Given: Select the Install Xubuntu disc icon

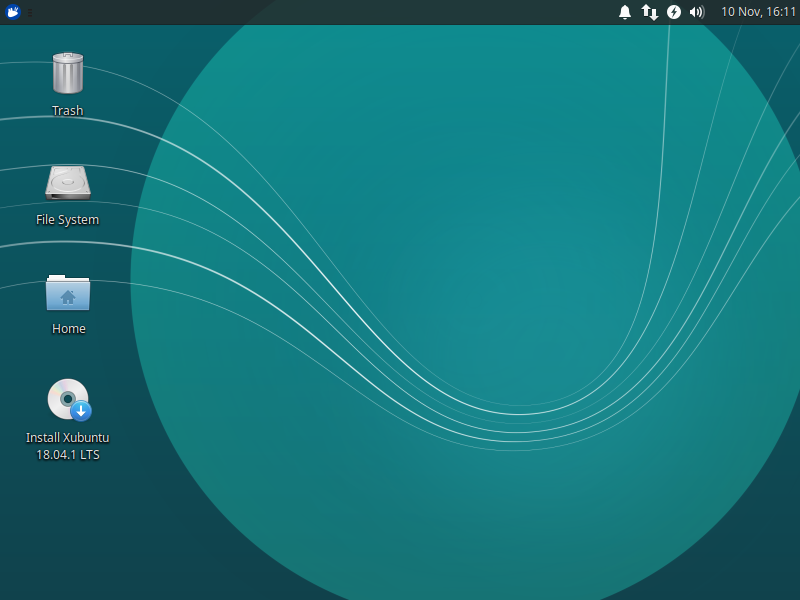Looking at the screenshot, I should [67, 399].
